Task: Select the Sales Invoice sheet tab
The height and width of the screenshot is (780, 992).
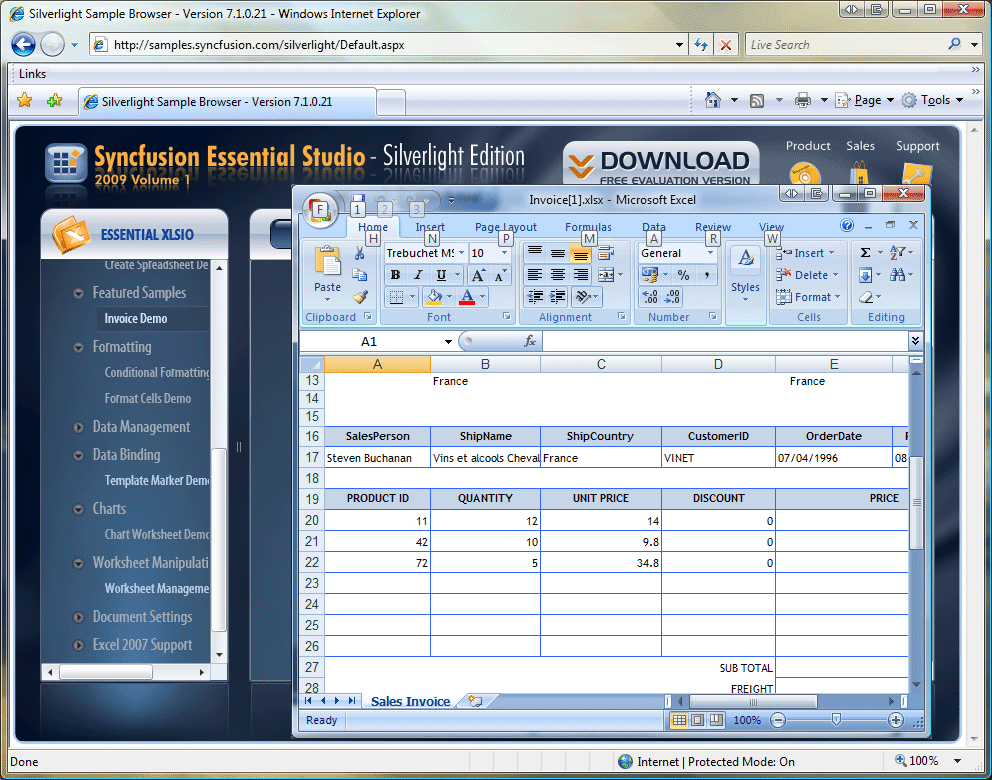Action: click(x=410, y=701)
